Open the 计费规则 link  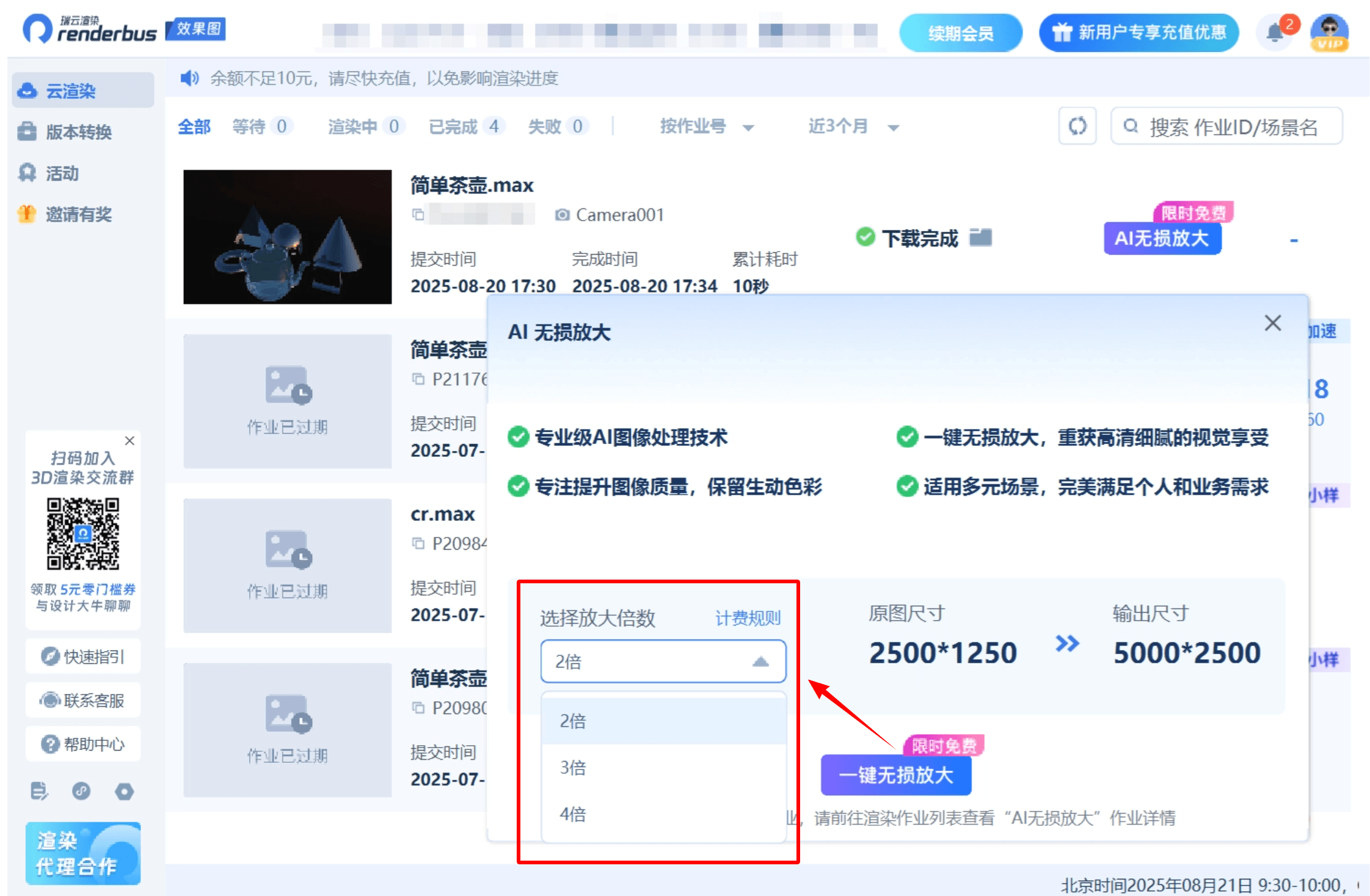pyautogui.click(x=748, y=618)
